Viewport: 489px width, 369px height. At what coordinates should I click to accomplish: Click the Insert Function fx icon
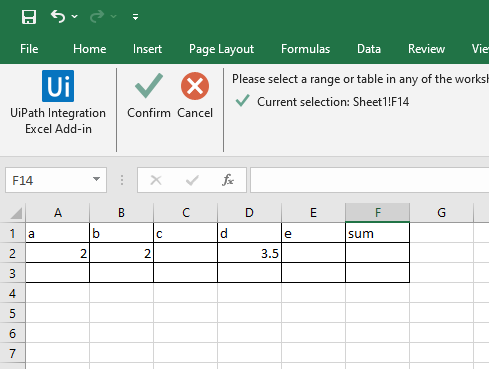pyautogui.click(x=228, y=180)
